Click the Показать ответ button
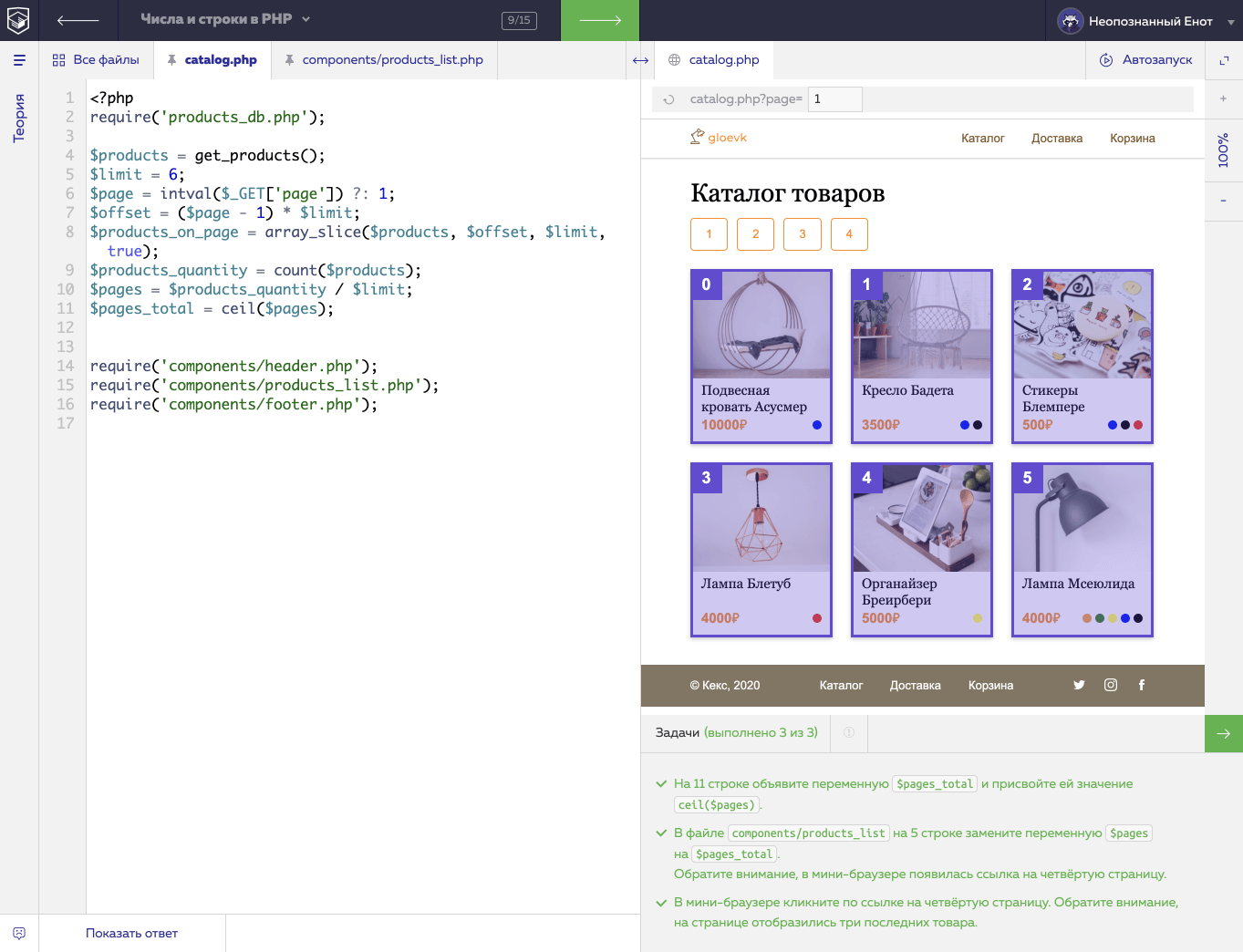The width and height of the screenshot is (1243, 952). click(131, 933)
